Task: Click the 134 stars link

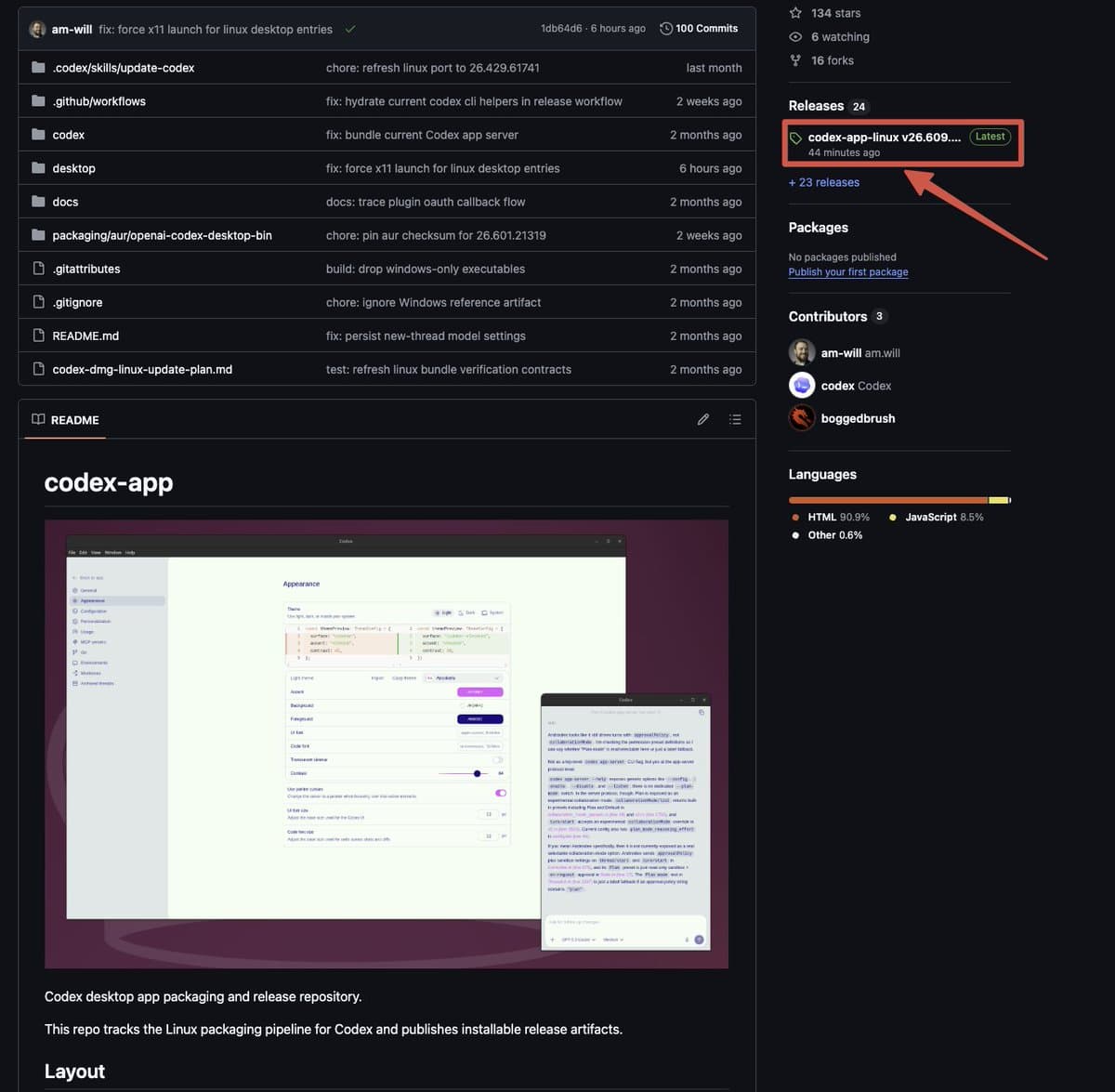Action: pyautogui.click(x=835, y=13)
